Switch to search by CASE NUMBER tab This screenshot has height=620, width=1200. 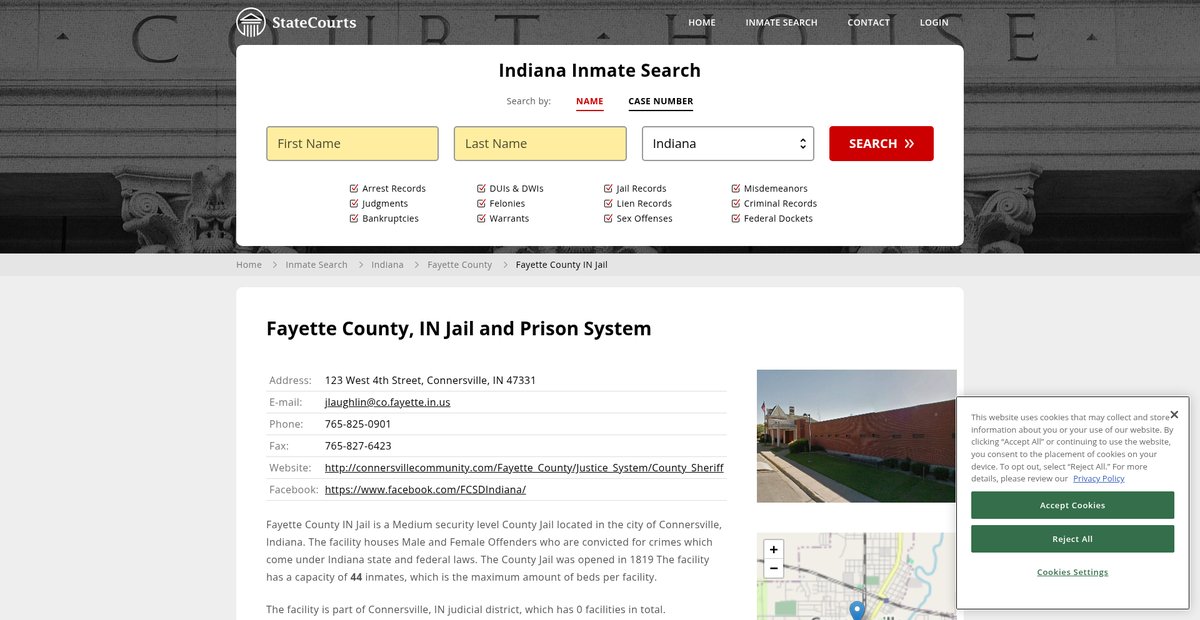661,101
